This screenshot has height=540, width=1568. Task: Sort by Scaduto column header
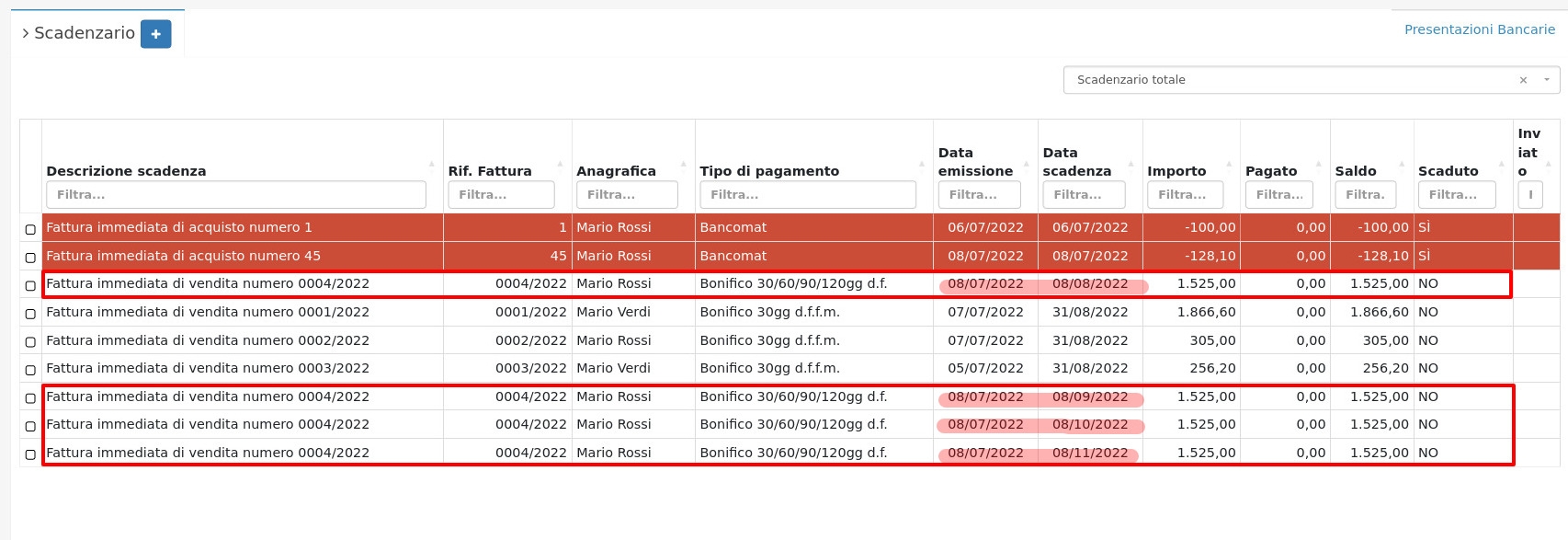click(x=1448, y=171)
